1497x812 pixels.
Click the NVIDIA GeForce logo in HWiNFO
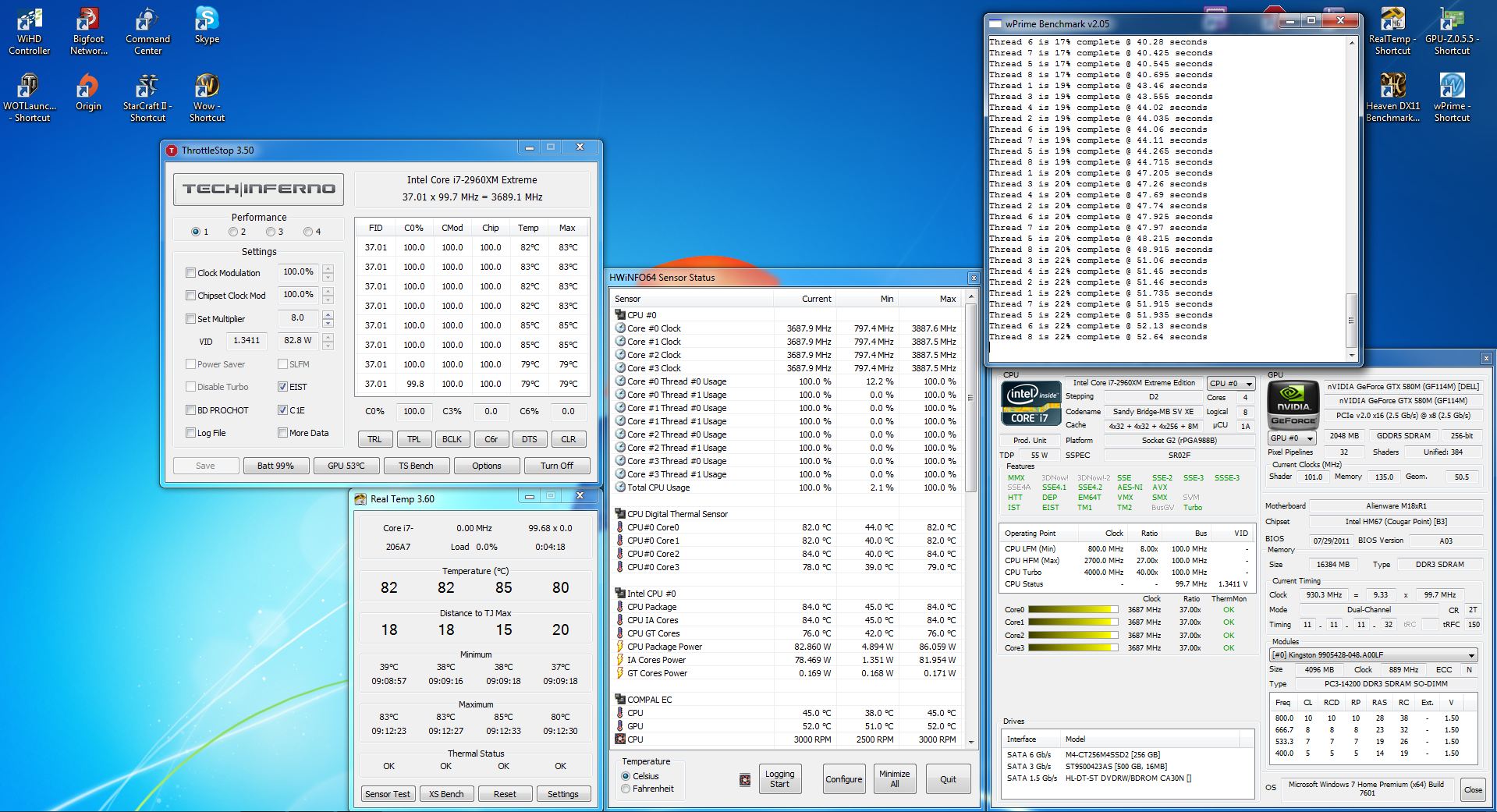coord(1293,403)
